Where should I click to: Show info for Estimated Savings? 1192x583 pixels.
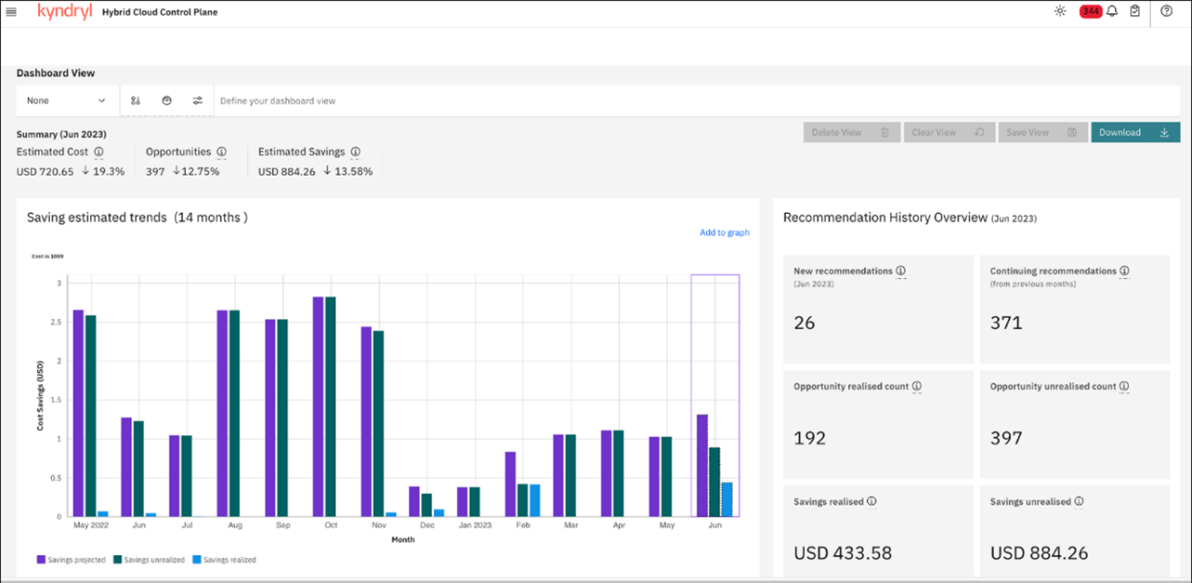pyautogui.click(x=356, y=152)
